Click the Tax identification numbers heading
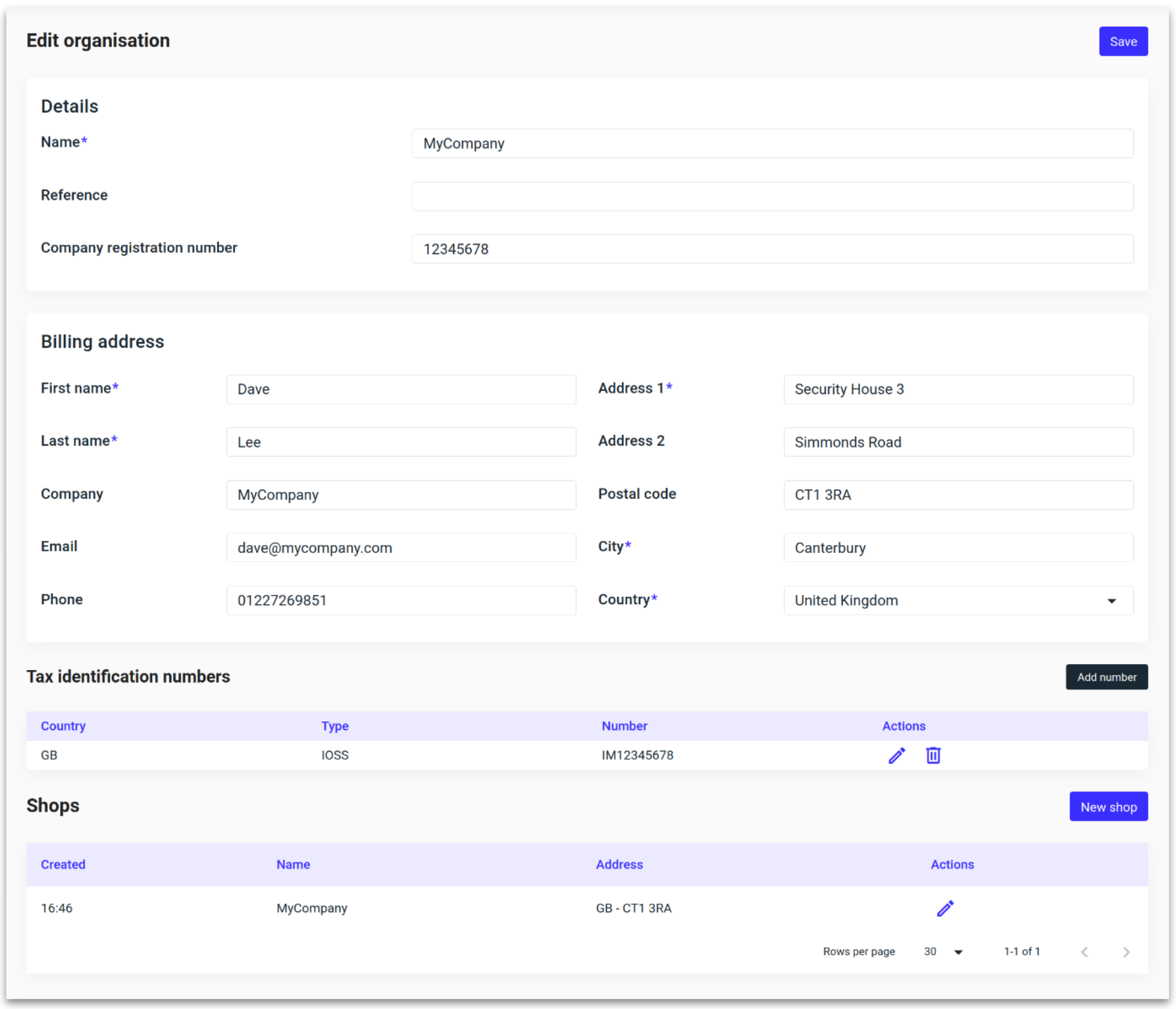The width and height of the screenshot is (1176, 1009). pyautogui.click(x=128, y=677)
